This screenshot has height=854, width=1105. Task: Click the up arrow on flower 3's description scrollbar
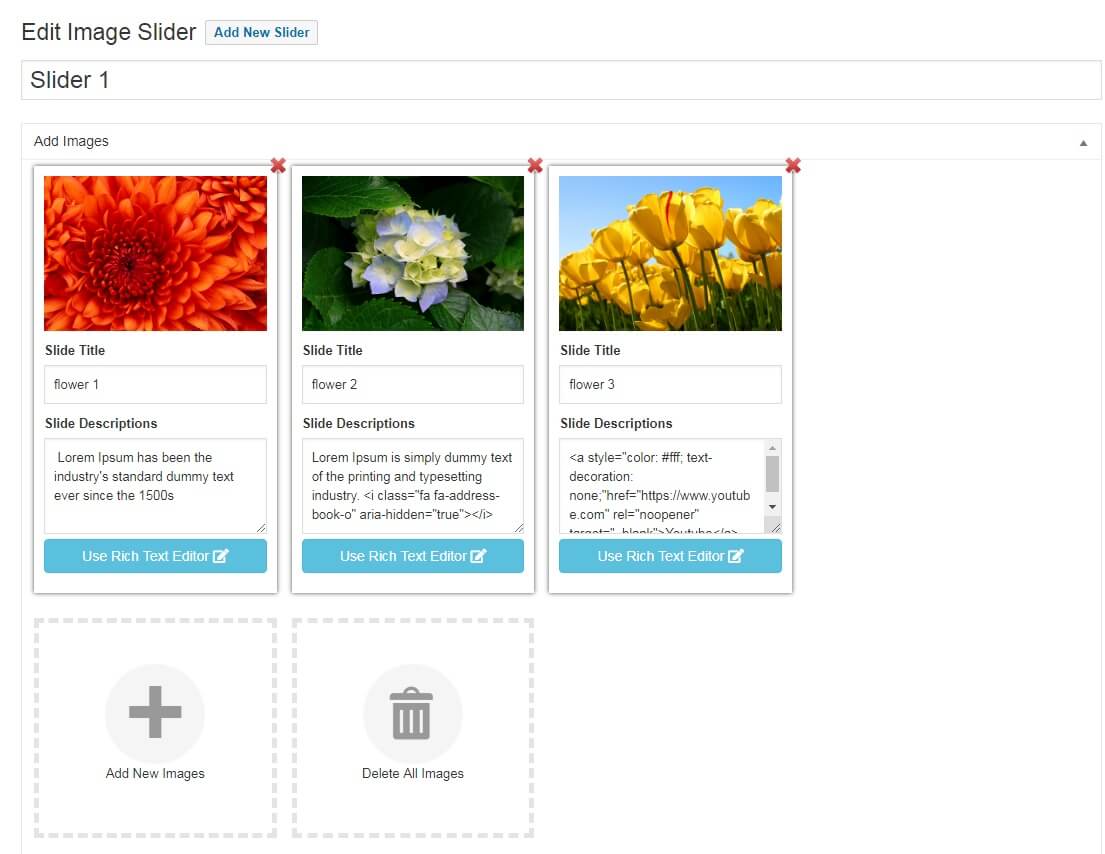(772, 448)
